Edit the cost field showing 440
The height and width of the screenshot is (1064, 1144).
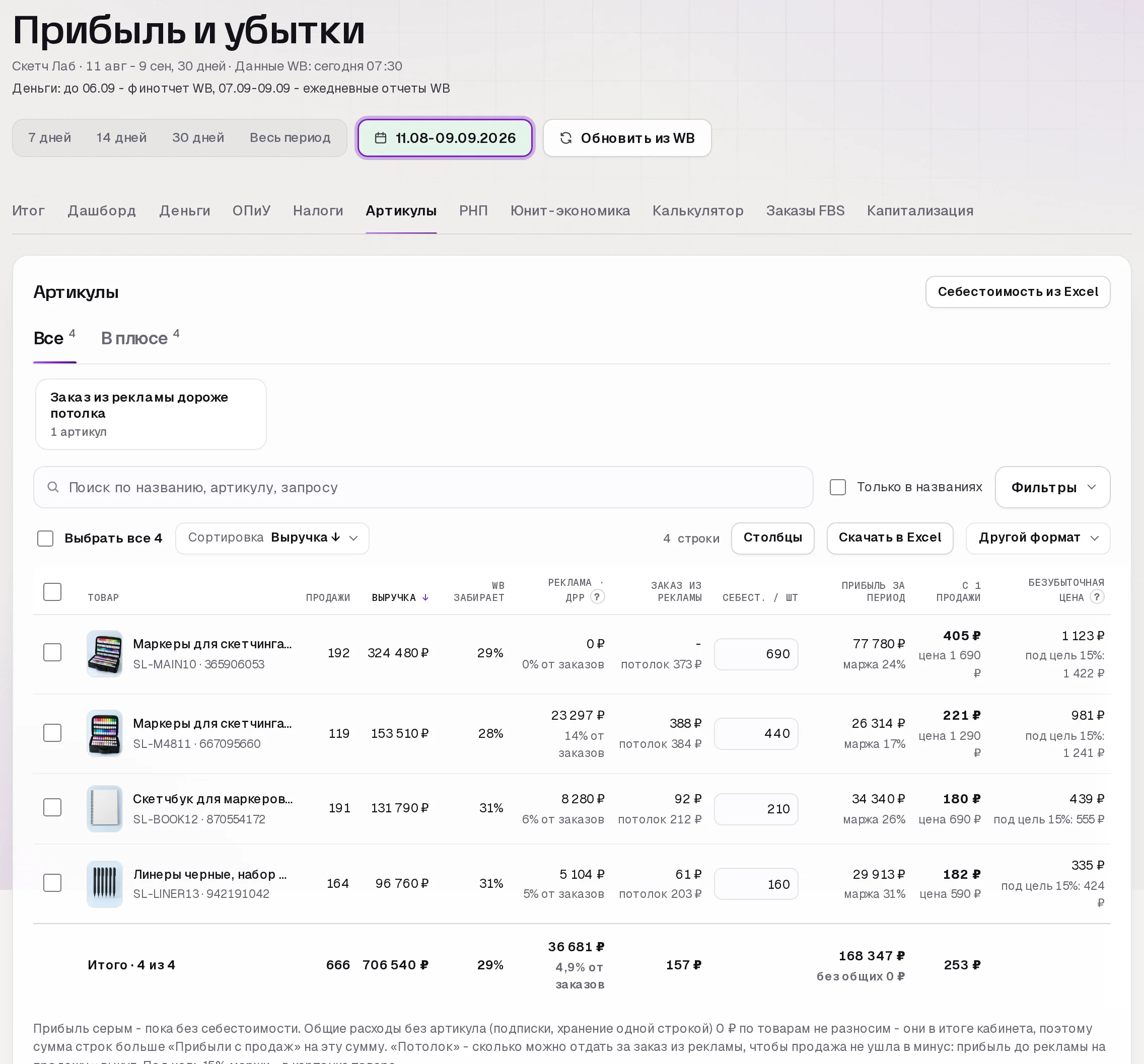756,734
